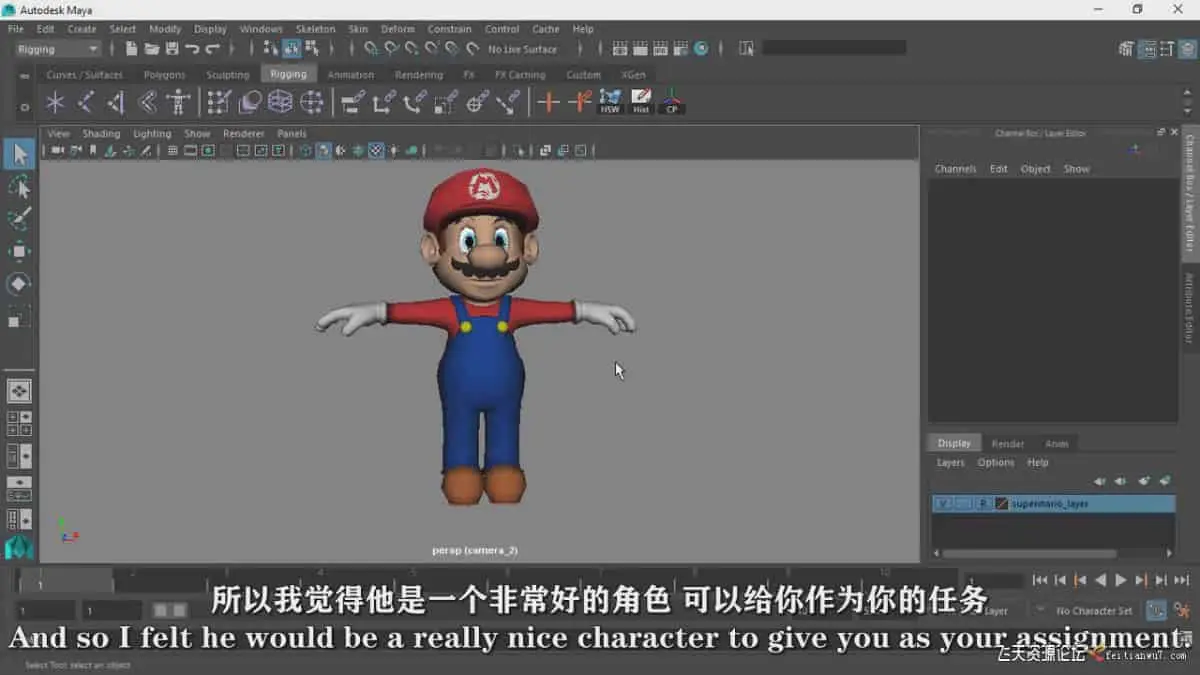This screenshot has width=1200, height=675.
Task: Click the supermario_layer color swatch
Action: [1001, 504]
